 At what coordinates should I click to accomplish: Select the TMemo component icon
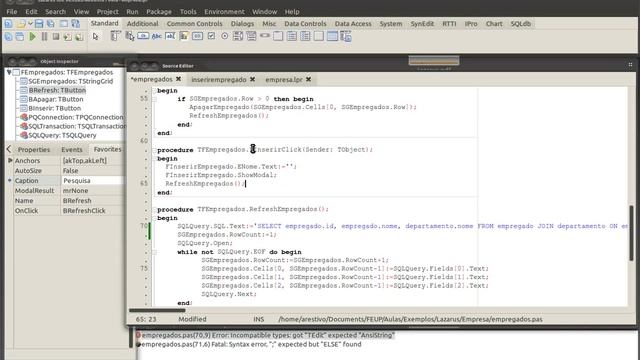(184, 36)
